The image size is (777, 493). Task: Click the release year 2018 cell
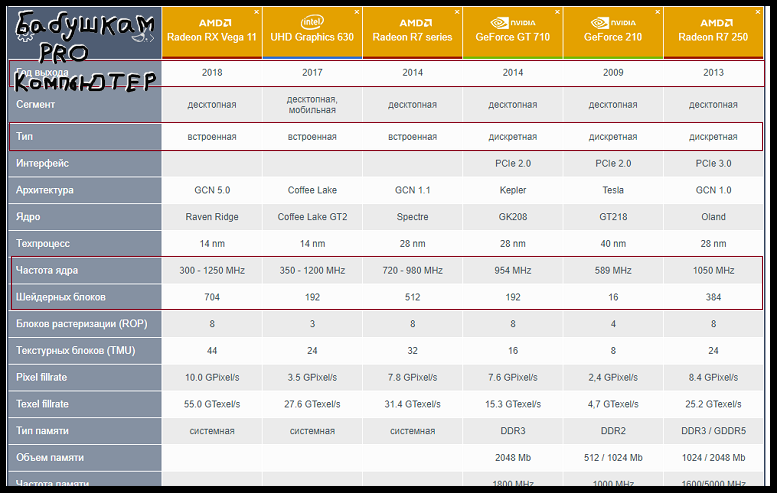tap(212, 73)
